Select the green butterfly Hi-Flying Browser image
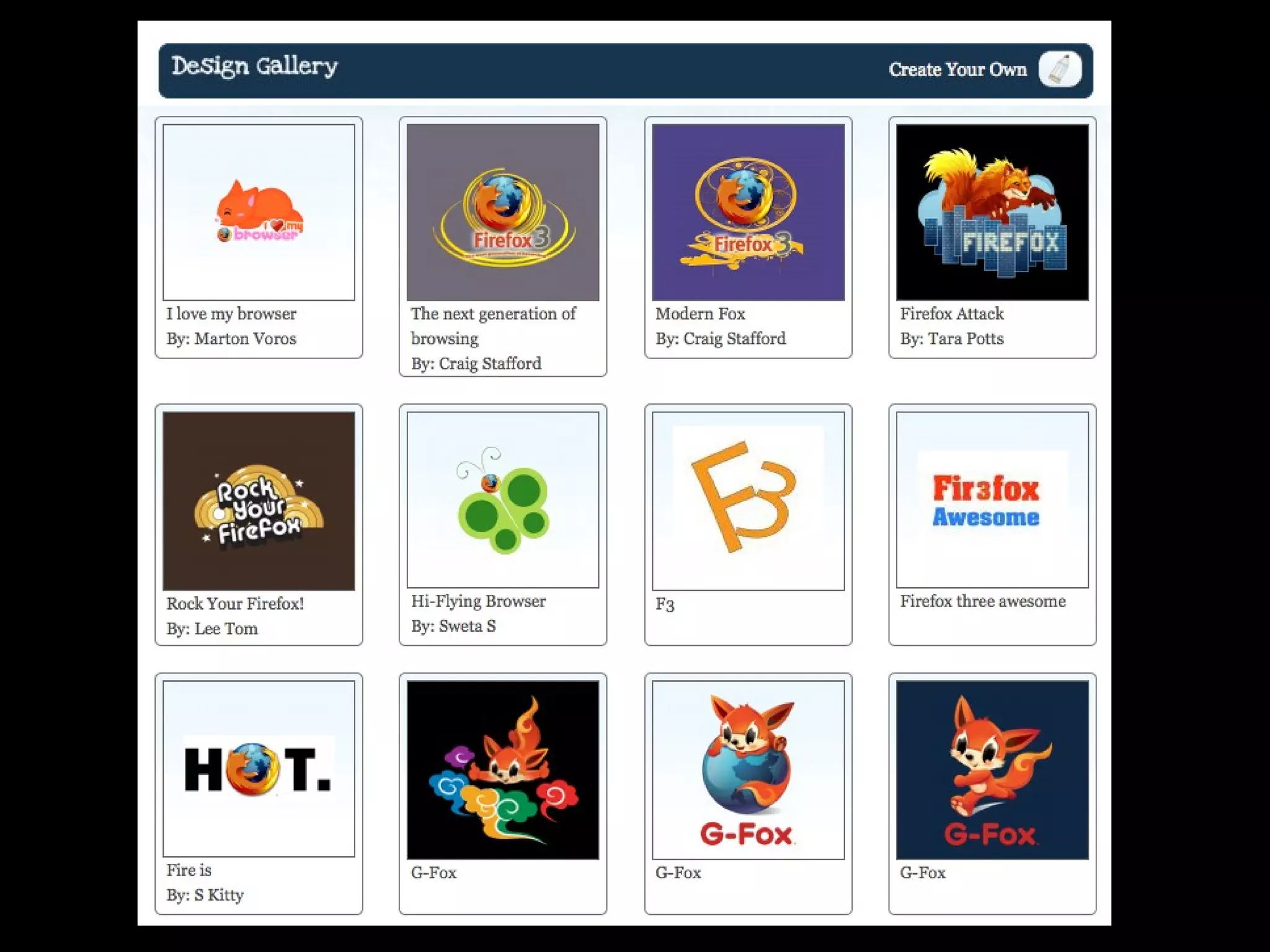 [x=503, y=500]
